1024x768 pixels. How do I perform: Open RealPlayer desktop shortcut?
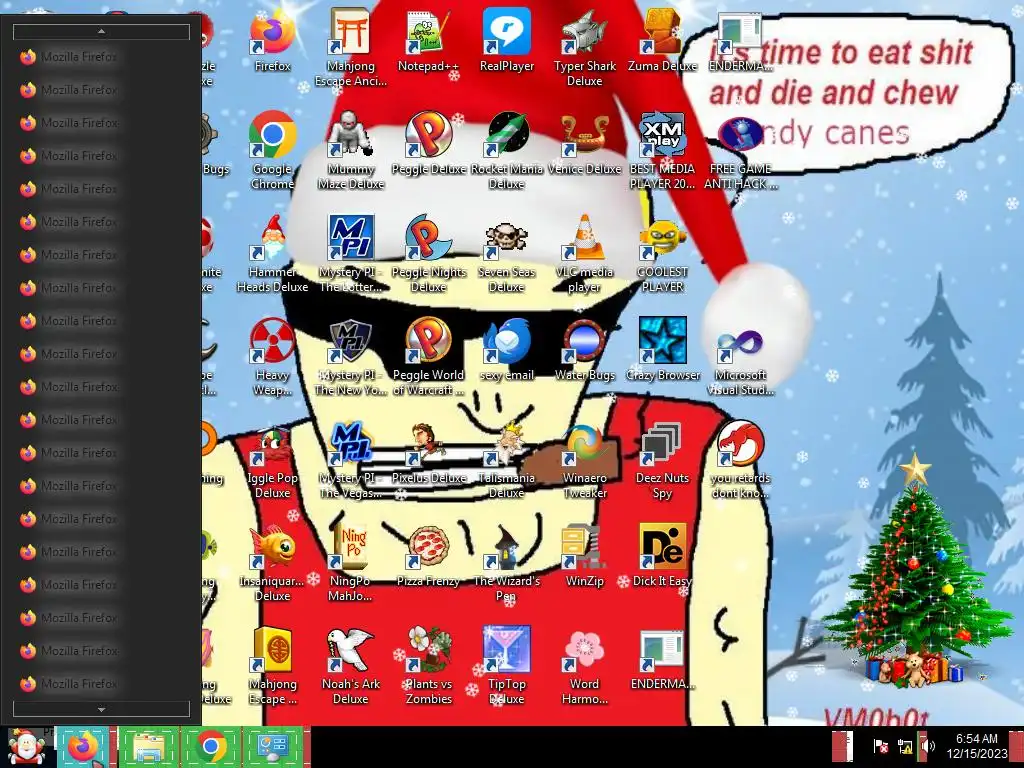point(507,40)
